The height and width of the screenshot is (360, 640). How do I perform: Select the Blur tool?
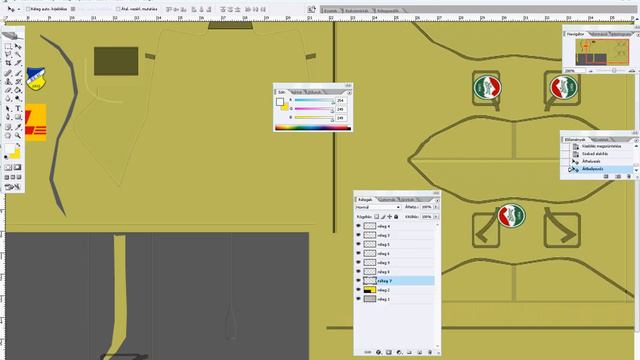(8, 98)
